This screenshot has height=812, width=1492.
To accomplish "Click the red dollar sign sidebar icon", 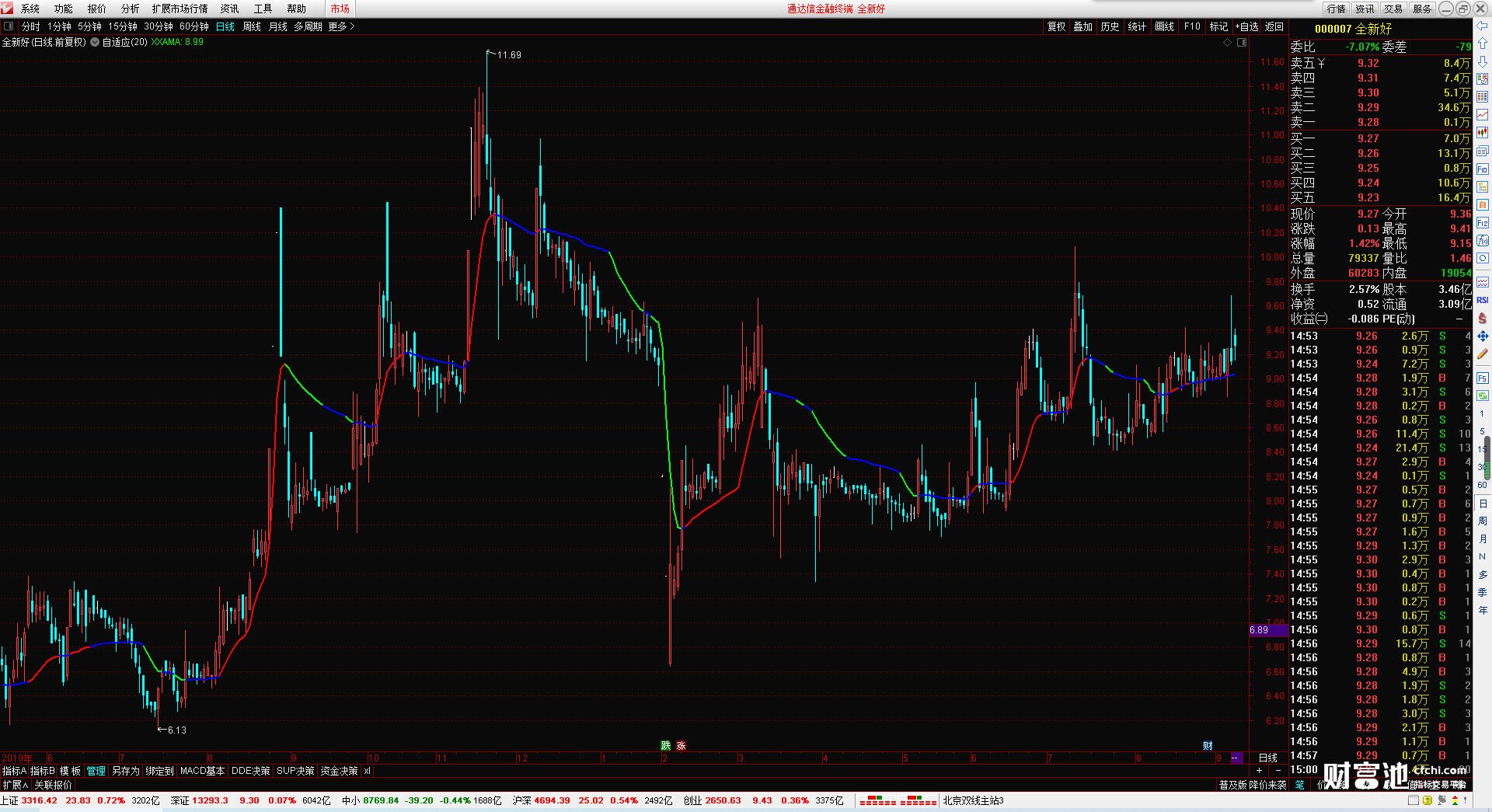I will (x=1483, y=319).
